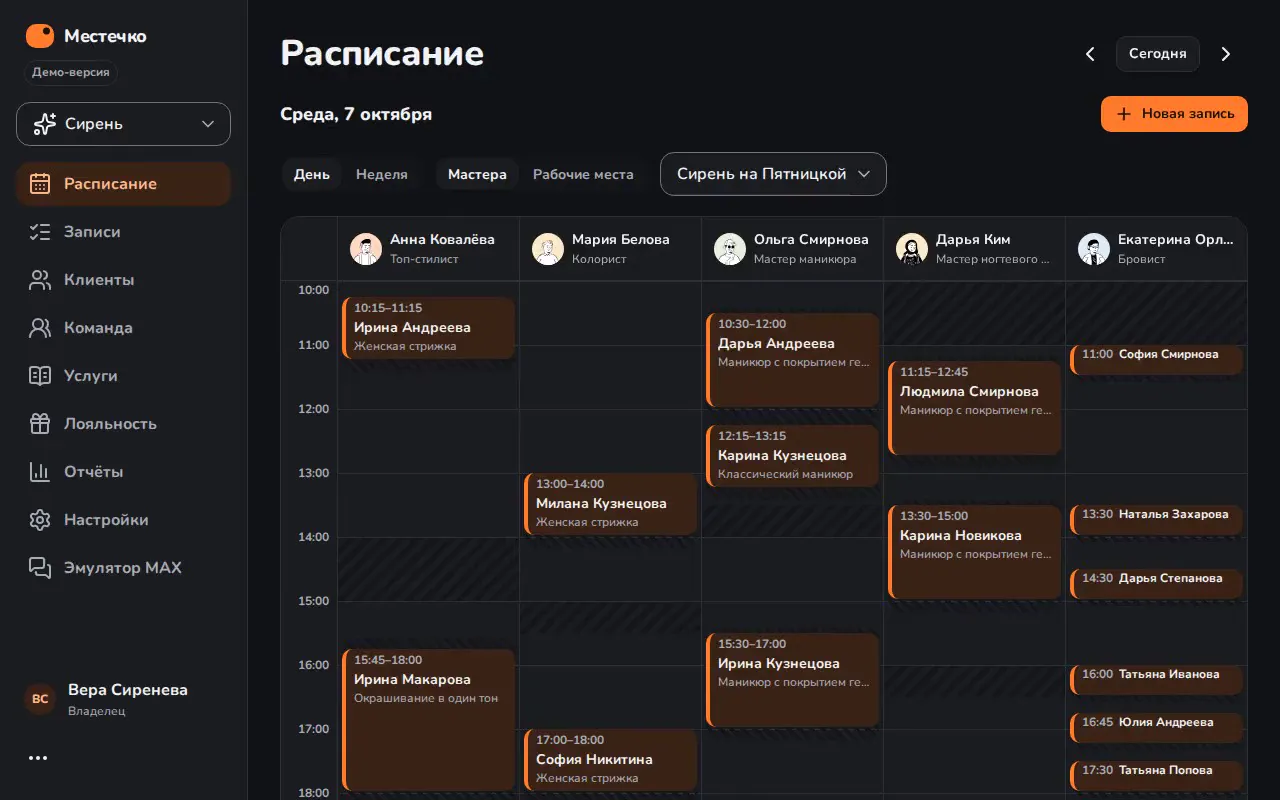Open the Записи menu item
1280x800 pixels.
pyautogui.click(x=123, y=232)
